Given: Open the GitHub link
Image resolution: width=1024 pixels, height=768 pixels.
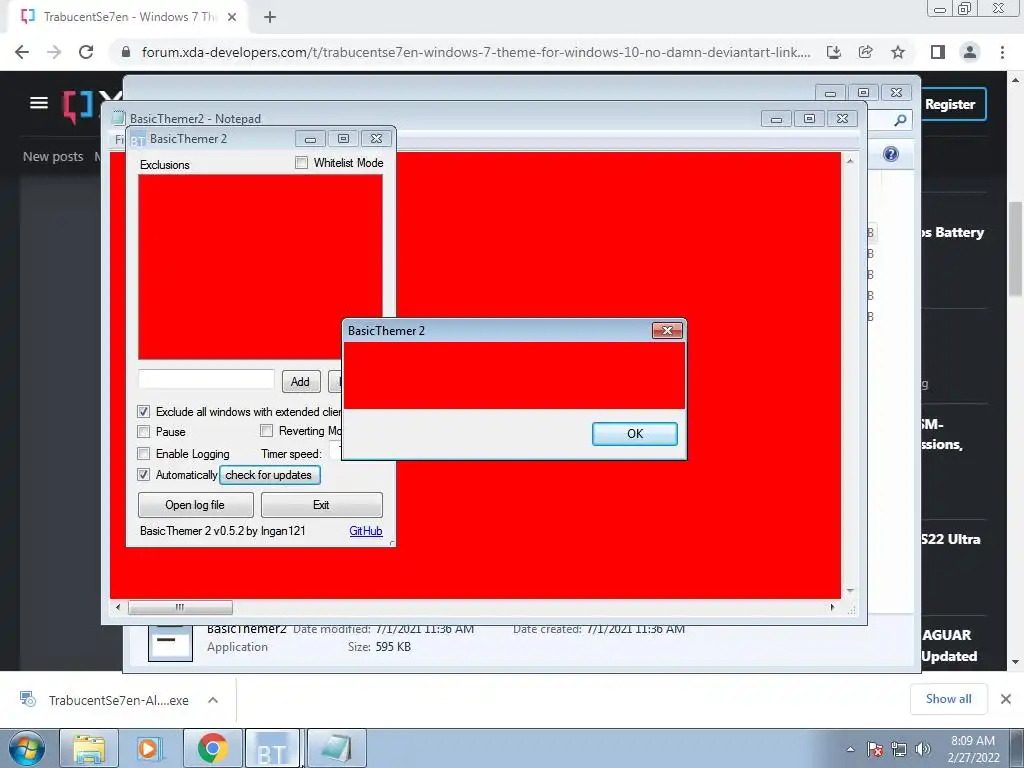Looking at the screenshot, I should point(366,531).
